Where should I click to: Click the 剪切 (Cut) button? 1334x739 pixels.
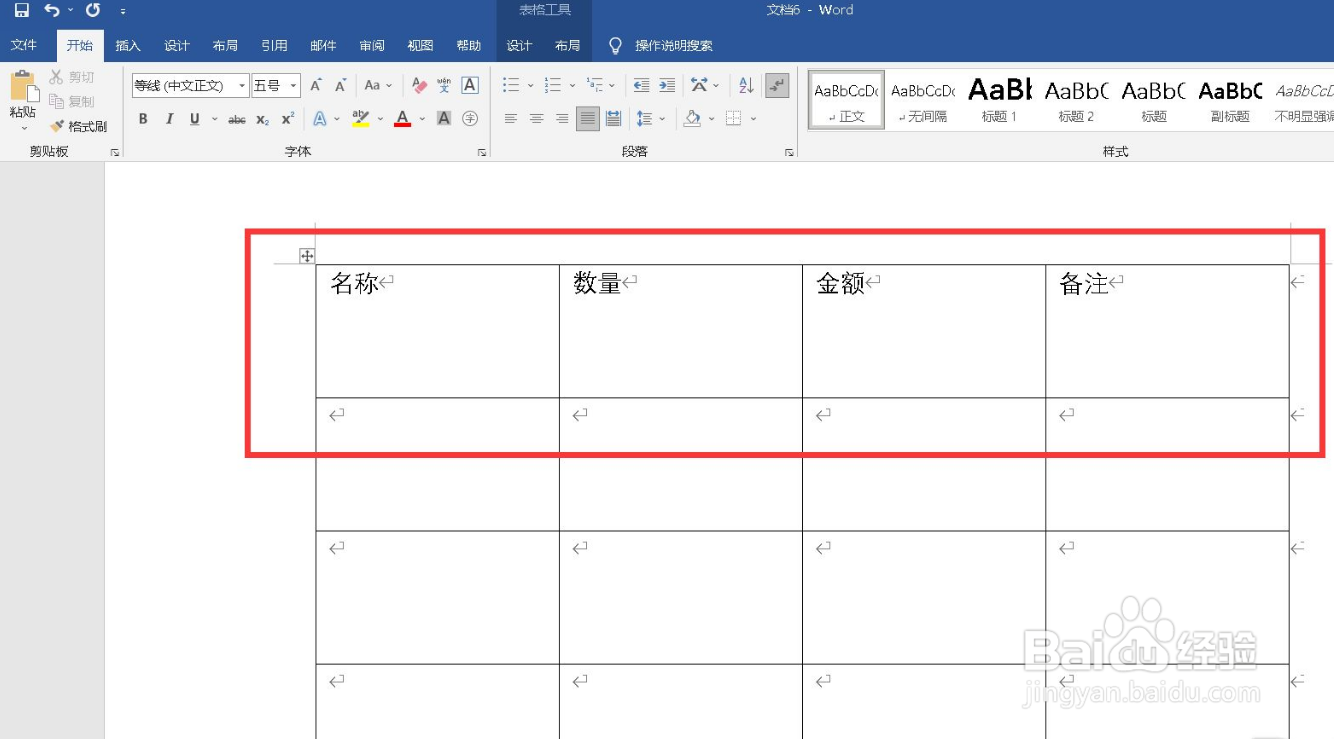coord(72,77)
